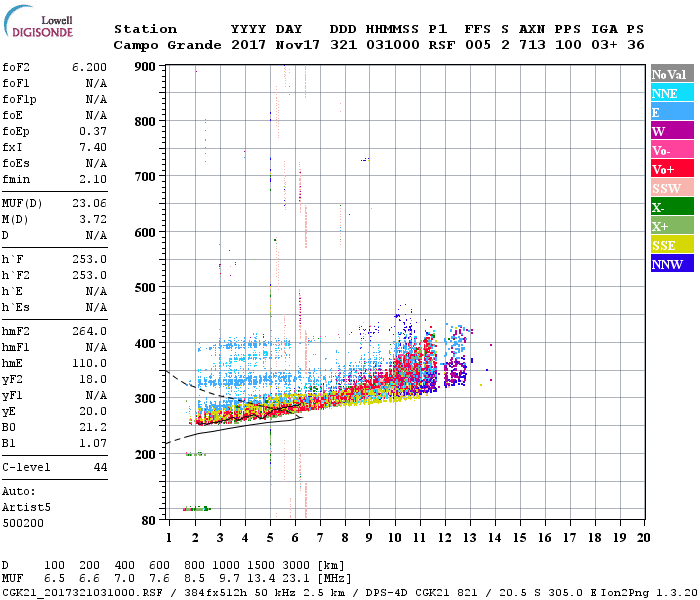Image resolution: width=700 pixels, height=600 pixels.
Task: Click the date Nov17 in header
Action: pyautogui.click(x=298, y=45)
